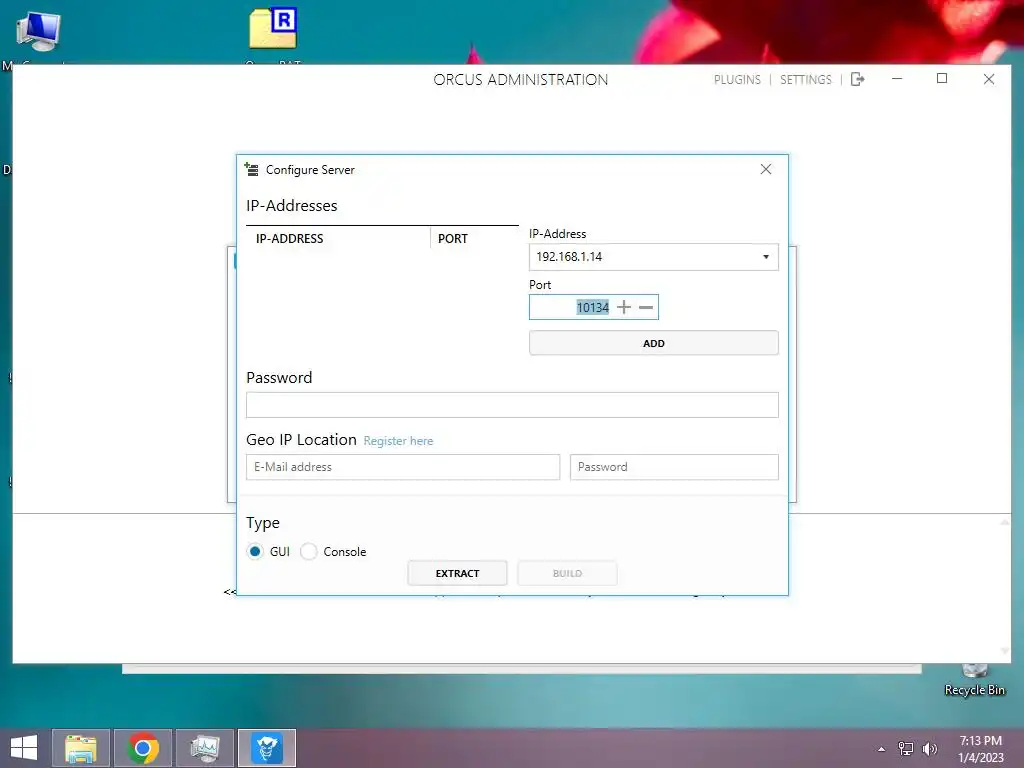Close the Configure Server dialog
The height and width of the screenshot is (768, 1024).
click(x=765, y=169)
